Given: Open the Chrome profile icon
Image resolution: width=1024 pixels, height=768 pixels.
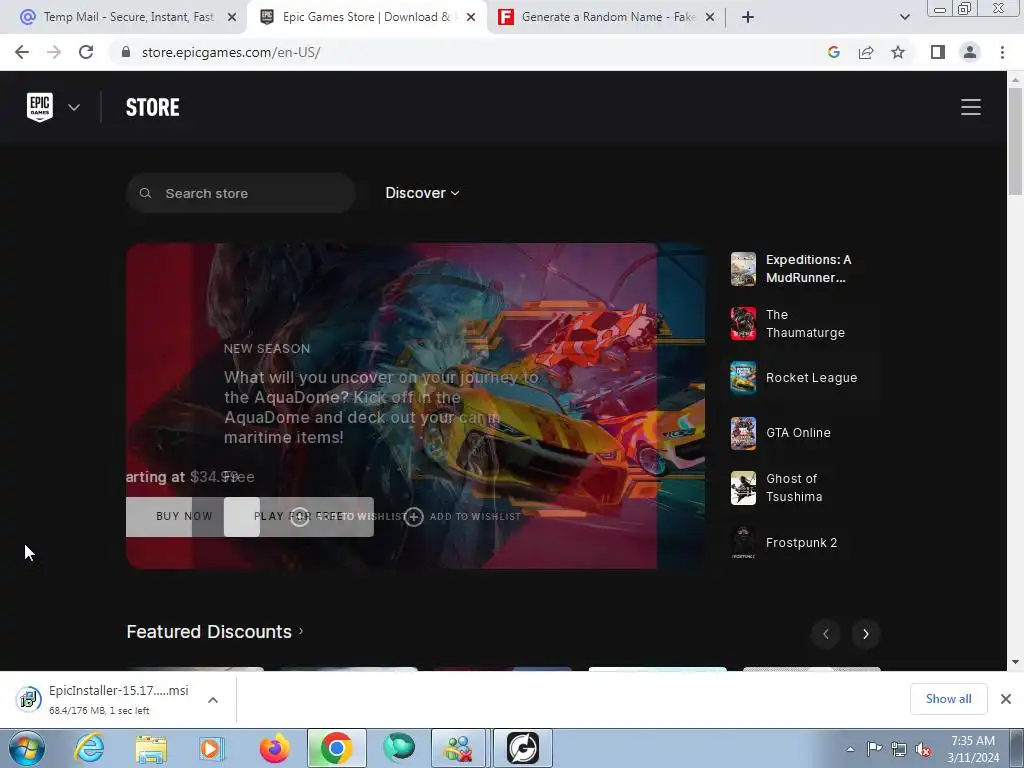Looking at the screenshot, I should tap(970, 52).
